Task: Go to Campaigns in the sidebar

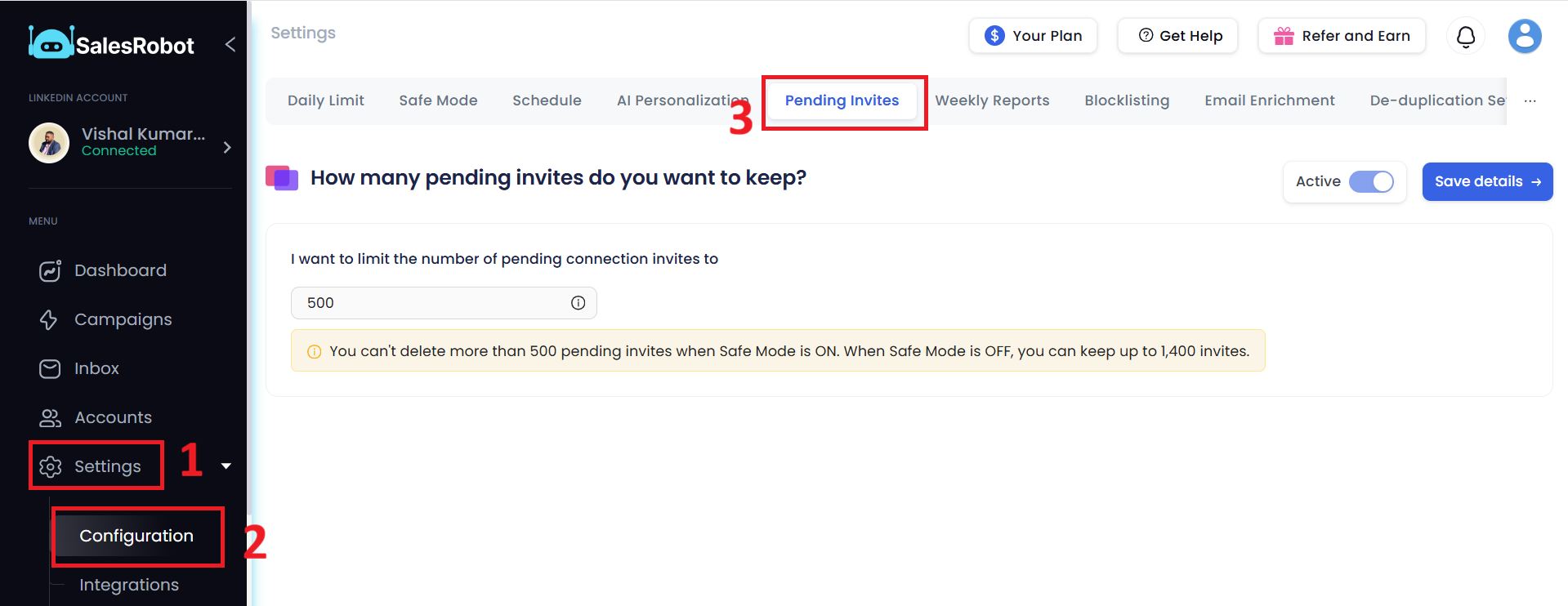Action: 123,319
